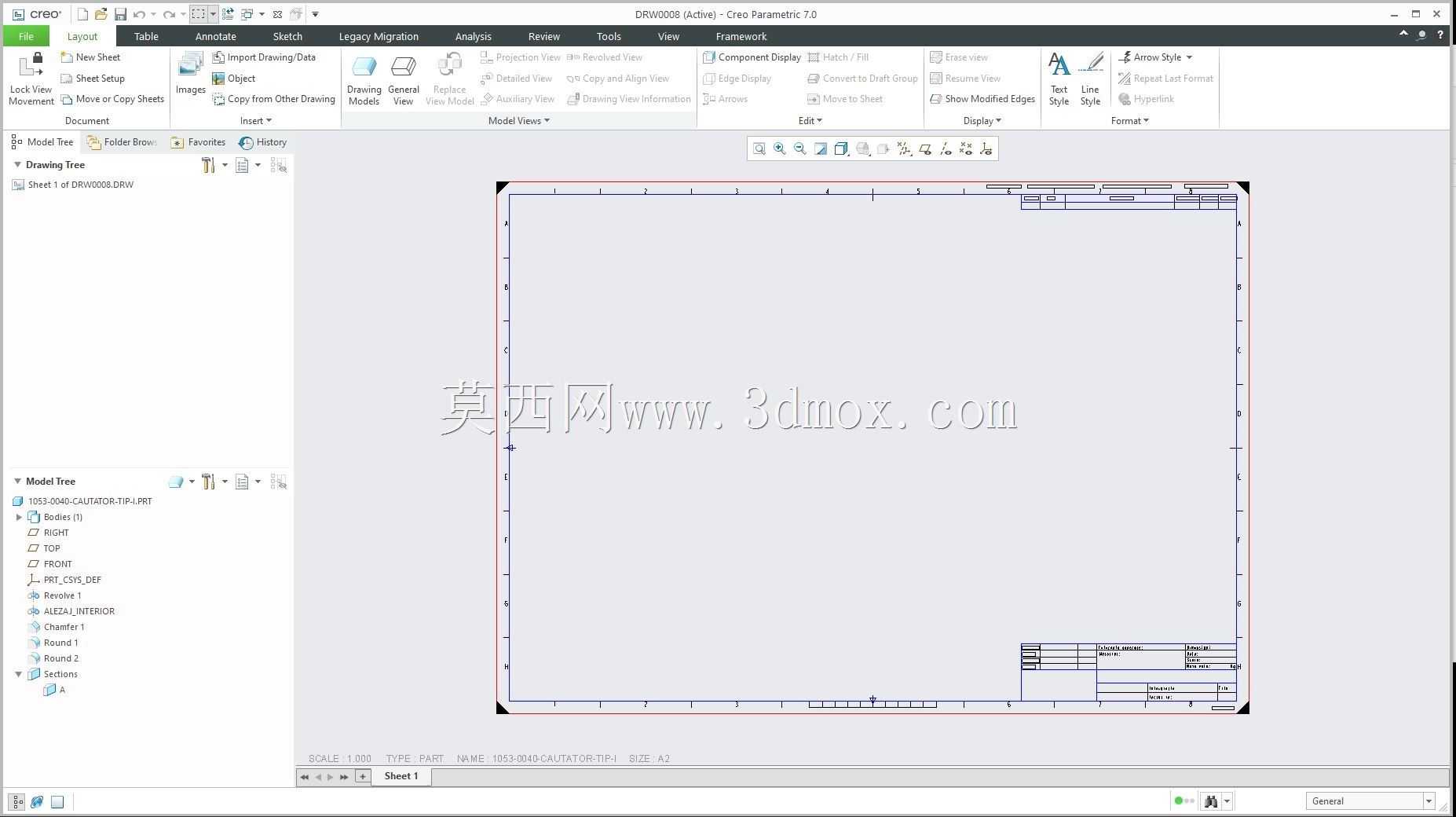Image resolution: width=1456 pixels, height=817 pixels.
Task: Click the binoculars search icon in status bar
Action: pos(1211,801)
